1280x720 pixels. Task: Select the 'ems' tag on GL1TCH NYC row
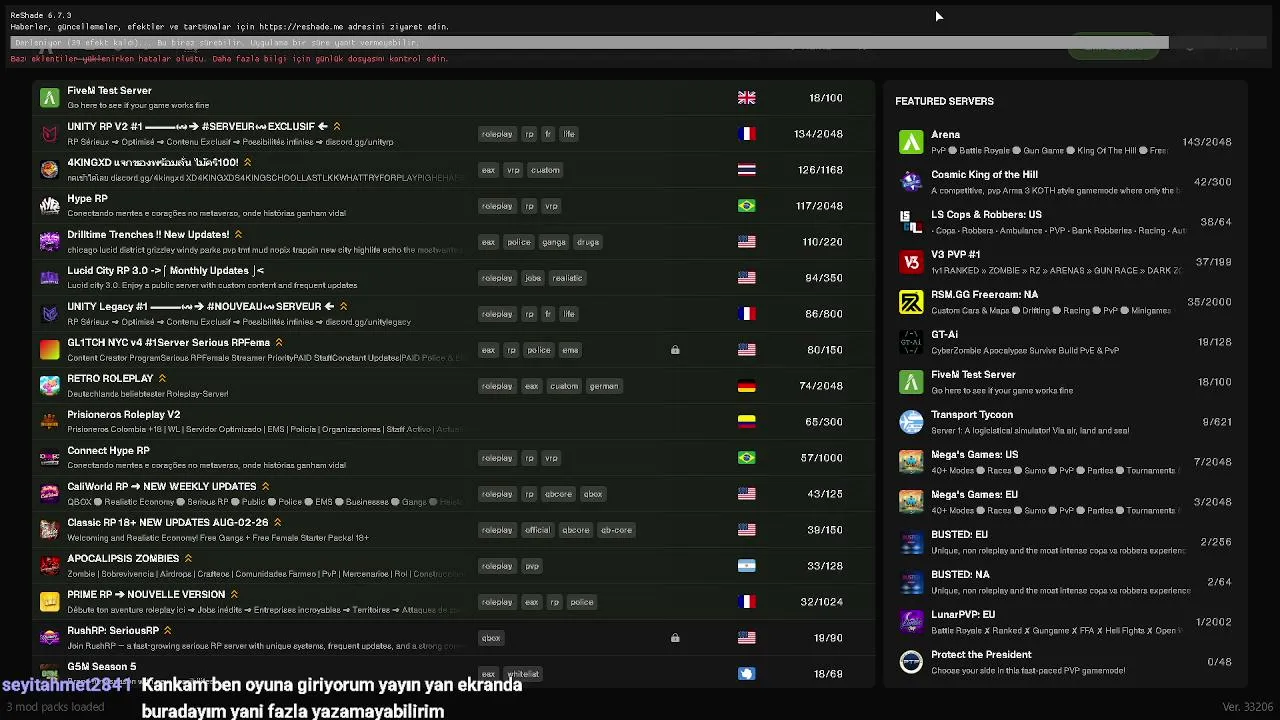tap(570, 350)
